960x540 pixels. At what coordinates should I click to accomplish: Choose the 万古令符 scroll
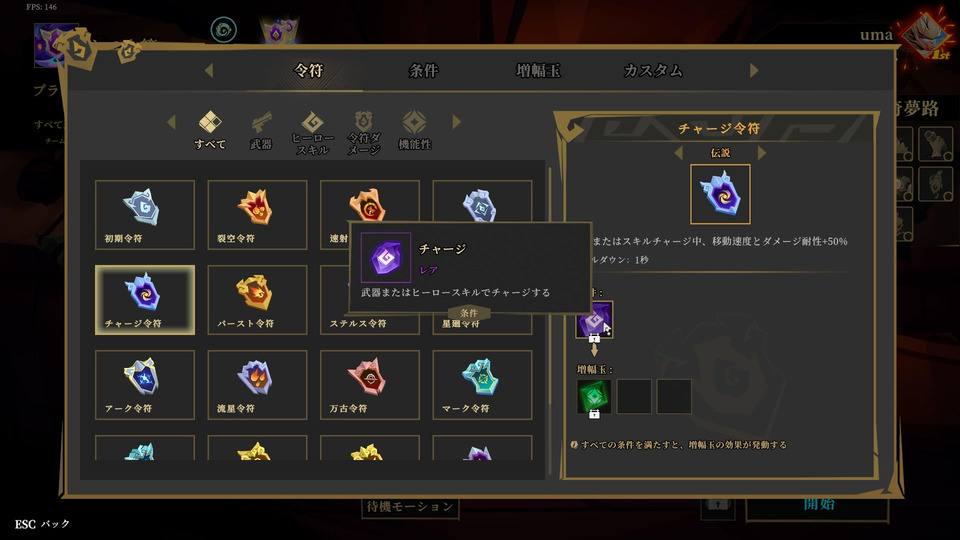coord(370,384)
